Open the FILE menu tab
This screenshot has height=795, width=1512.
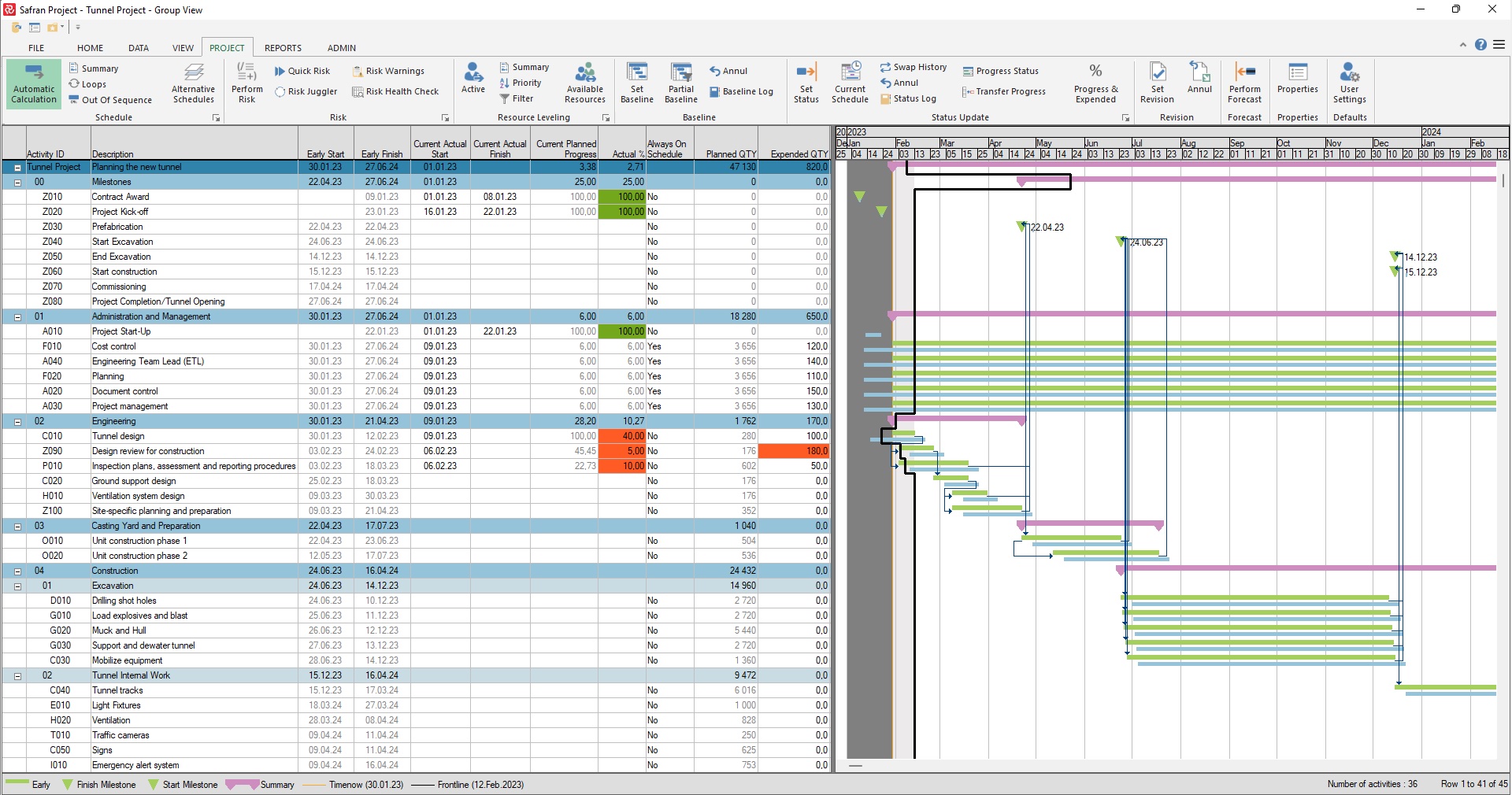[36, 48]
